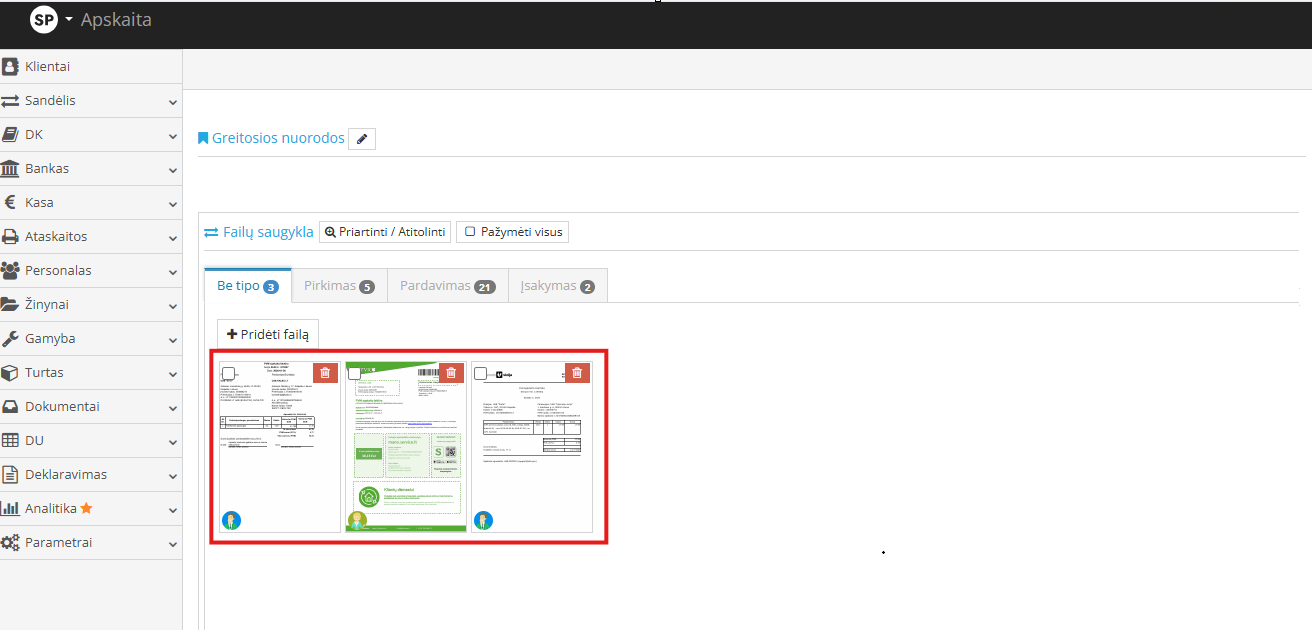The image size is (1312, 630).
Task: Expand the Personalas menu chevron
Action: (x=173, y=272)
